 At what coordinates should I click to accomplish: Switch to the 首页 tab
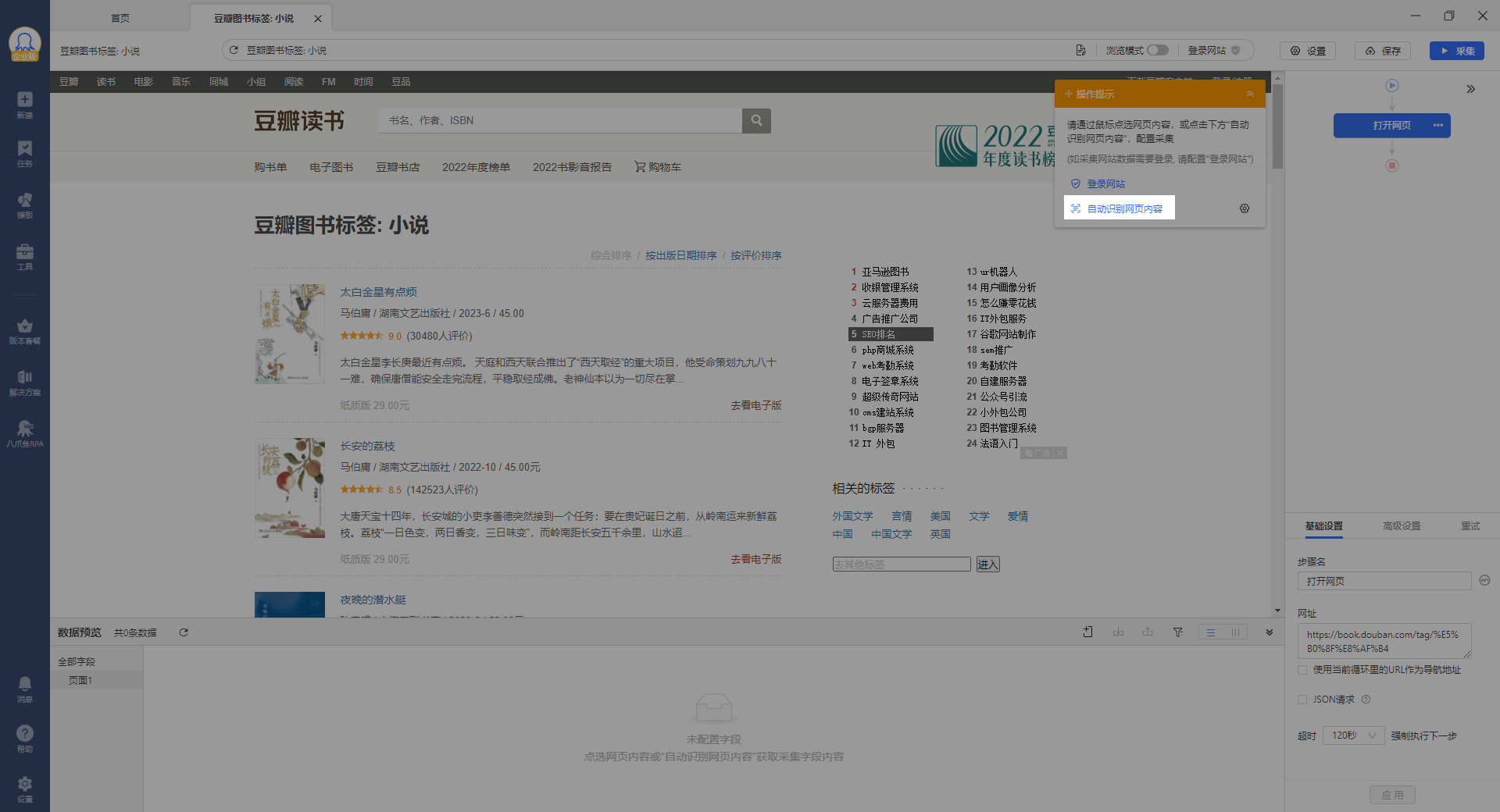coord(120,18)
